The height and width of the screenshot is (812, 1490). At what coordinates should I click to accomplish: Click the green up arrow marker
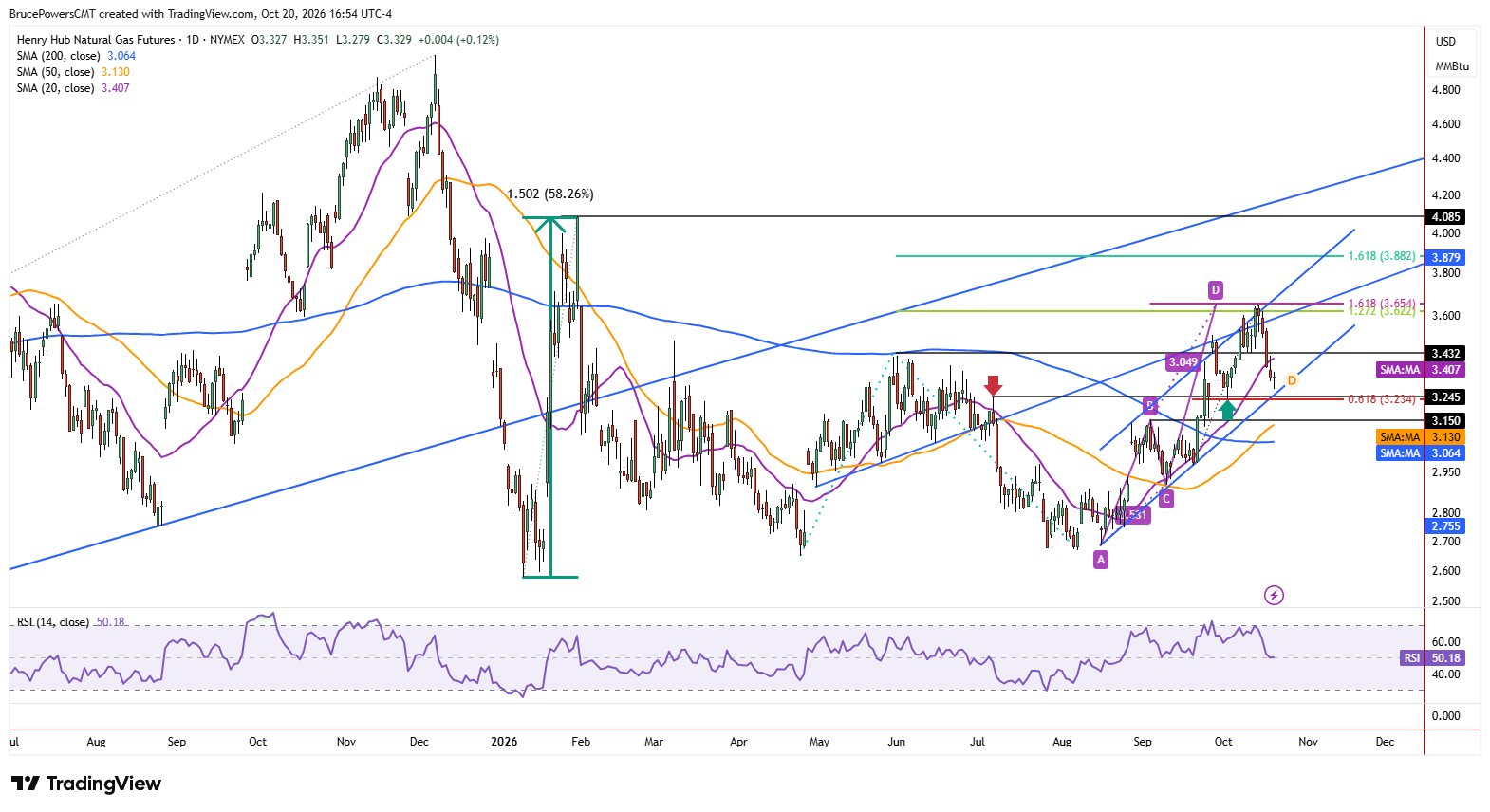point(1227,410)
